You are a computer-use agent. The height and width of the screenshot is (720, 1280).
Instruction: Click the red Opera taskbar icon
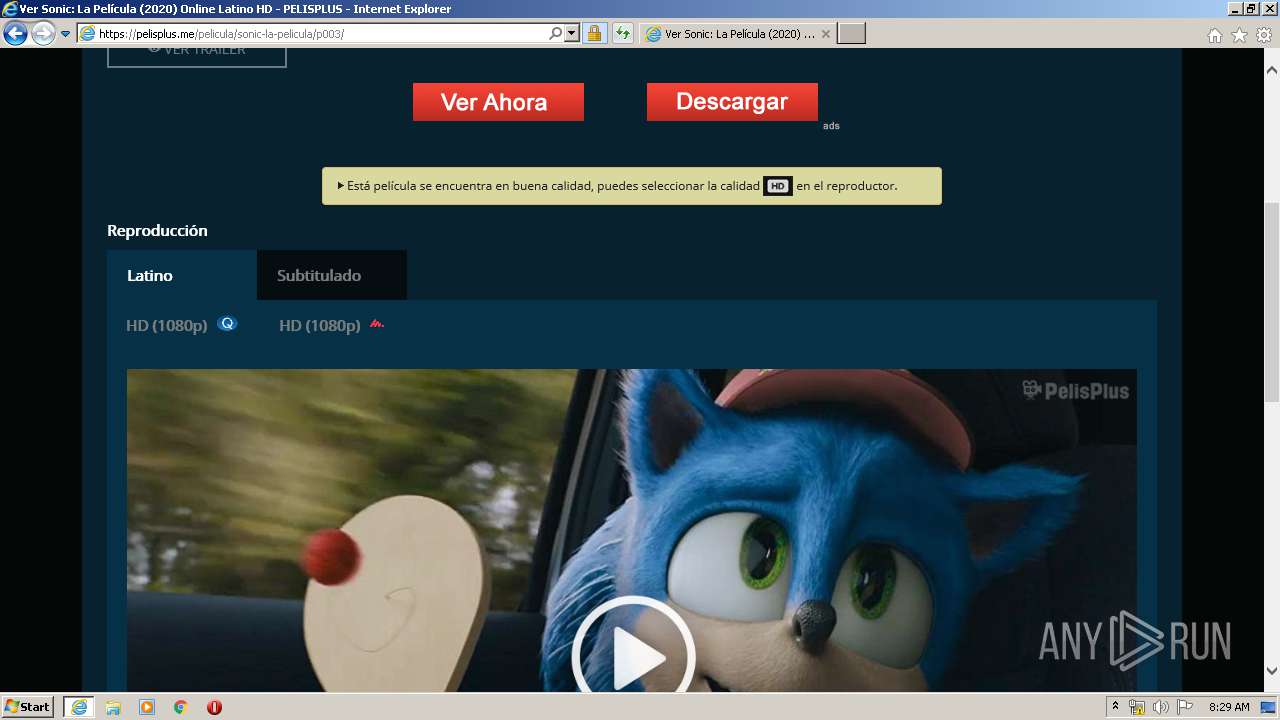pos(214,707)
